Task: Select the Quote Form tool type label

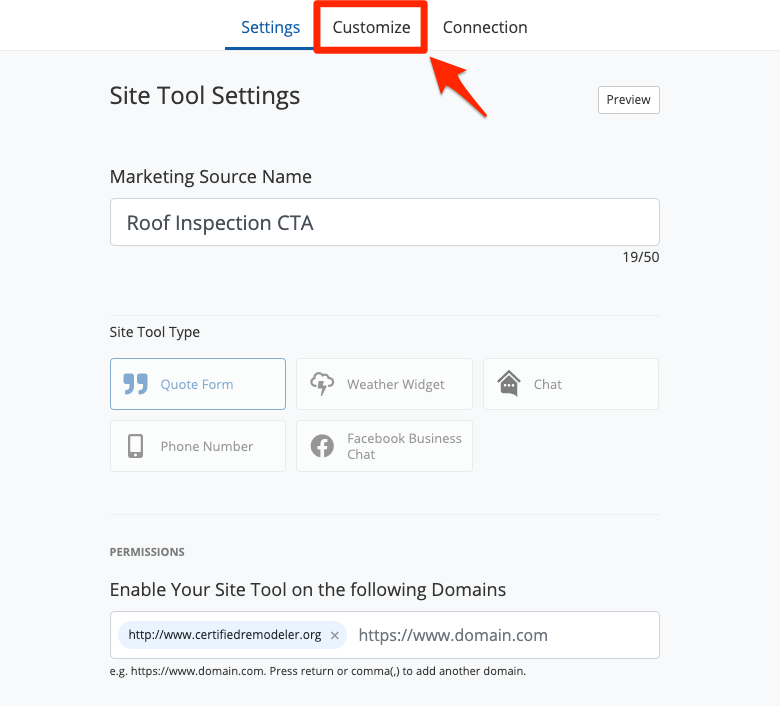Action: [x=197, y=384]
